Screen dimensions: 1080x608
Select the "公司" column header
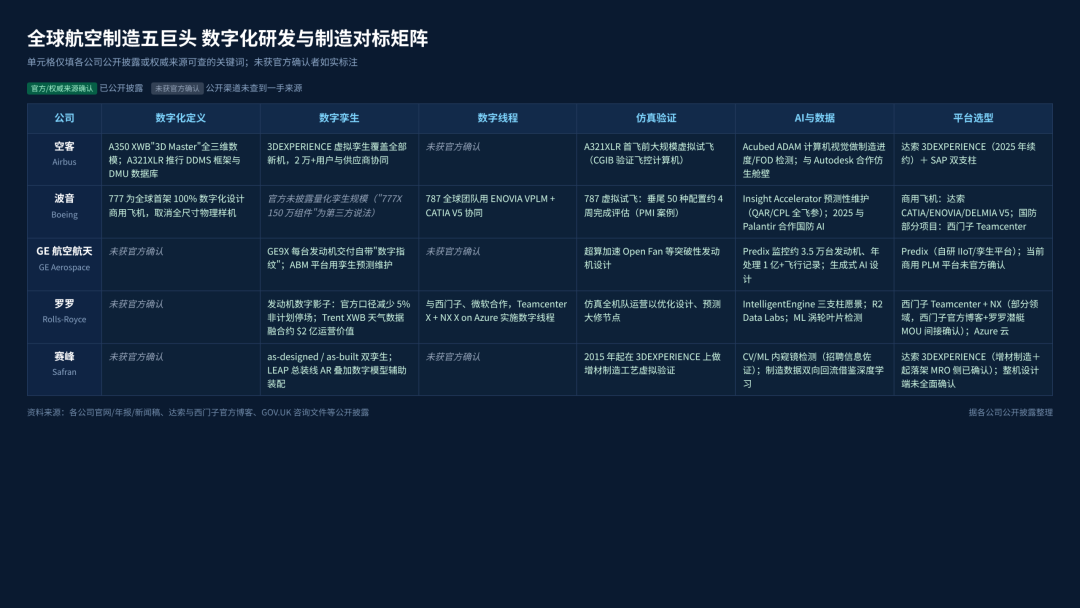pos(65,118)
